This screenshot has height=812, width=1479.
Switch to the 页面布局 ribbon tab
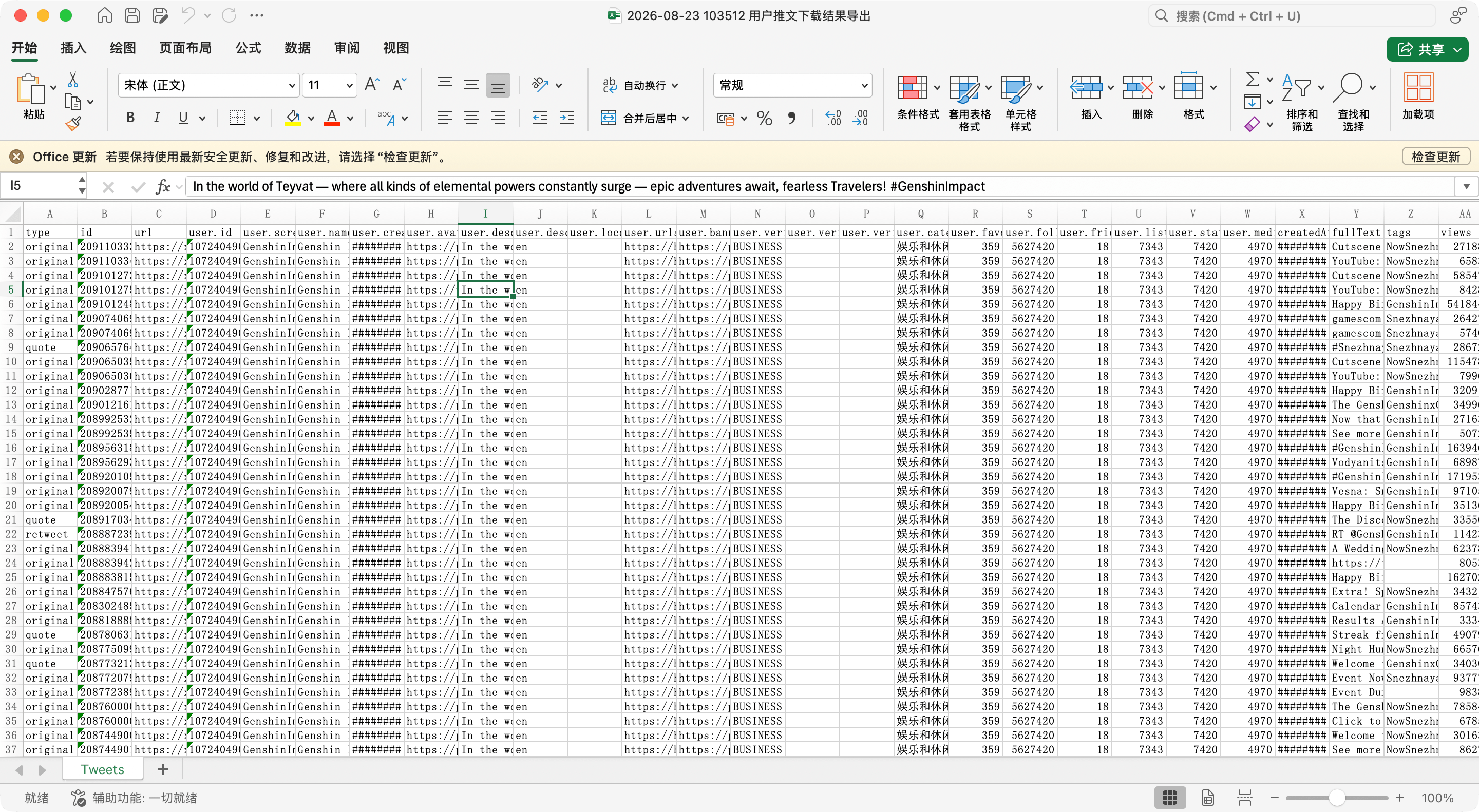pyautogui.click(x=185, y=48)
